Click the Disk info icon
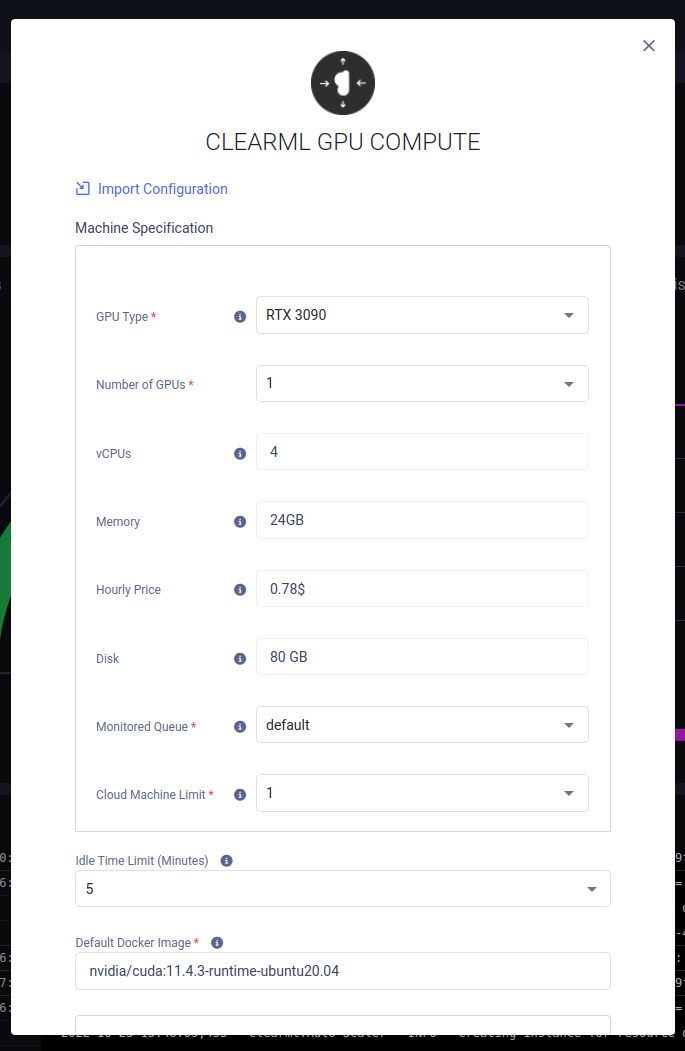This screenshot has height=1051, width=685. [240, 659]
